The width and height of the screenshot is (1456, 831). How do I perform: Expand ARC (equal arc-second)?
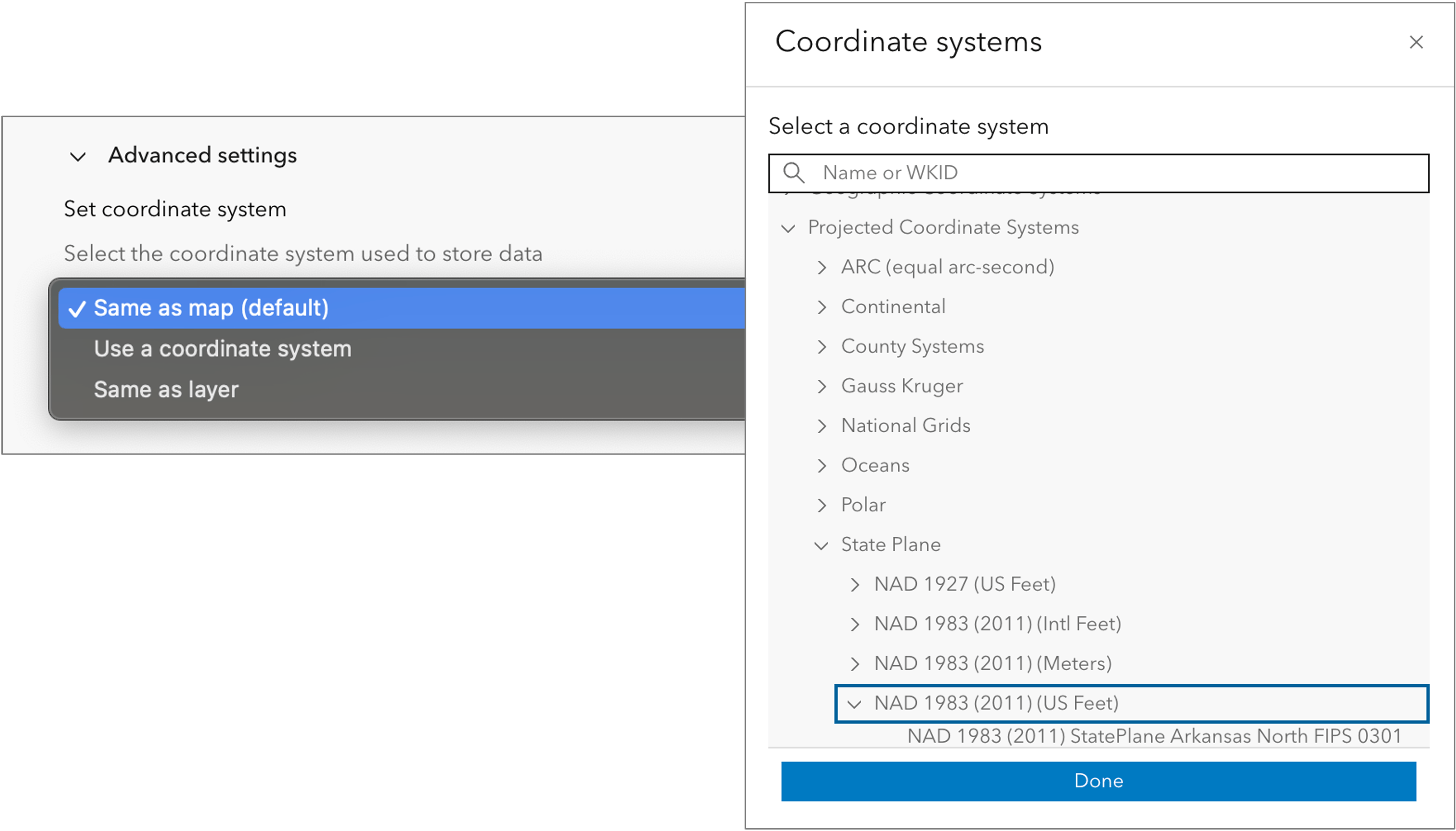[x=822, y=267]
